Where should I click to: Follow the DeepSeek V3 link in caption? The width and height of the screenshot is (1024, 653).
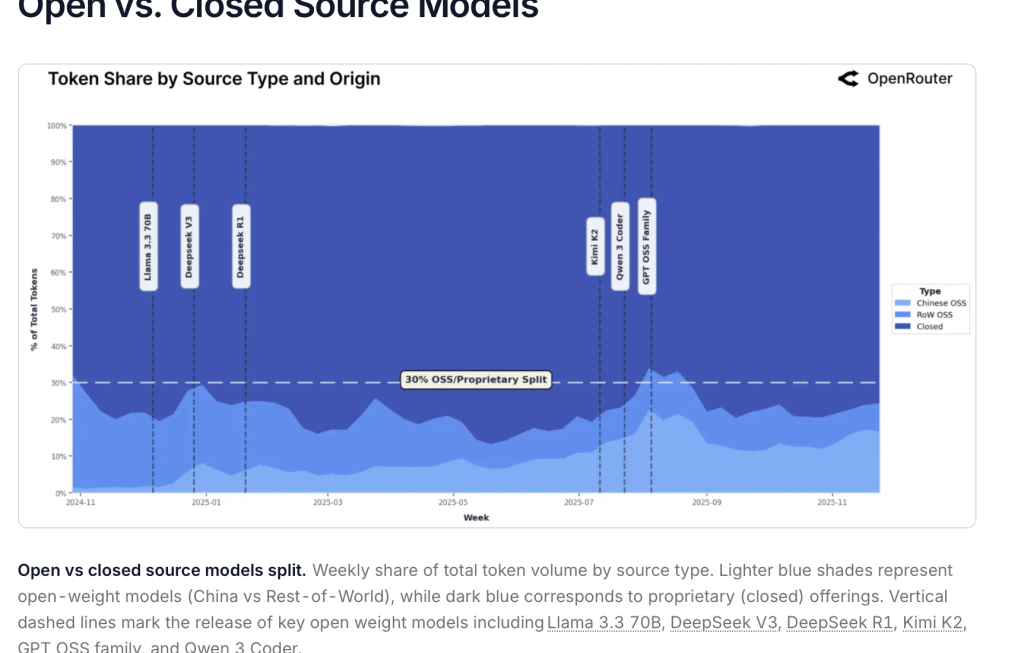(x=723, y=622)
